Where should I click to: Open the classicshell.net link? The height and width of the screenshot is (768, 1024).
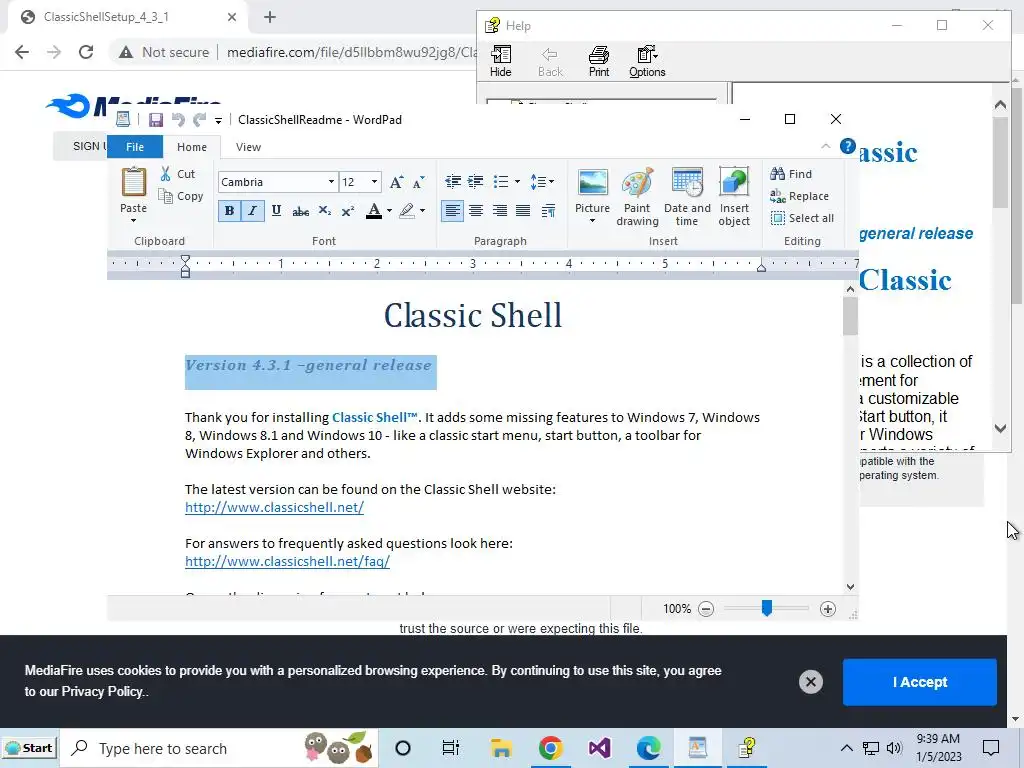pos(274,507)
